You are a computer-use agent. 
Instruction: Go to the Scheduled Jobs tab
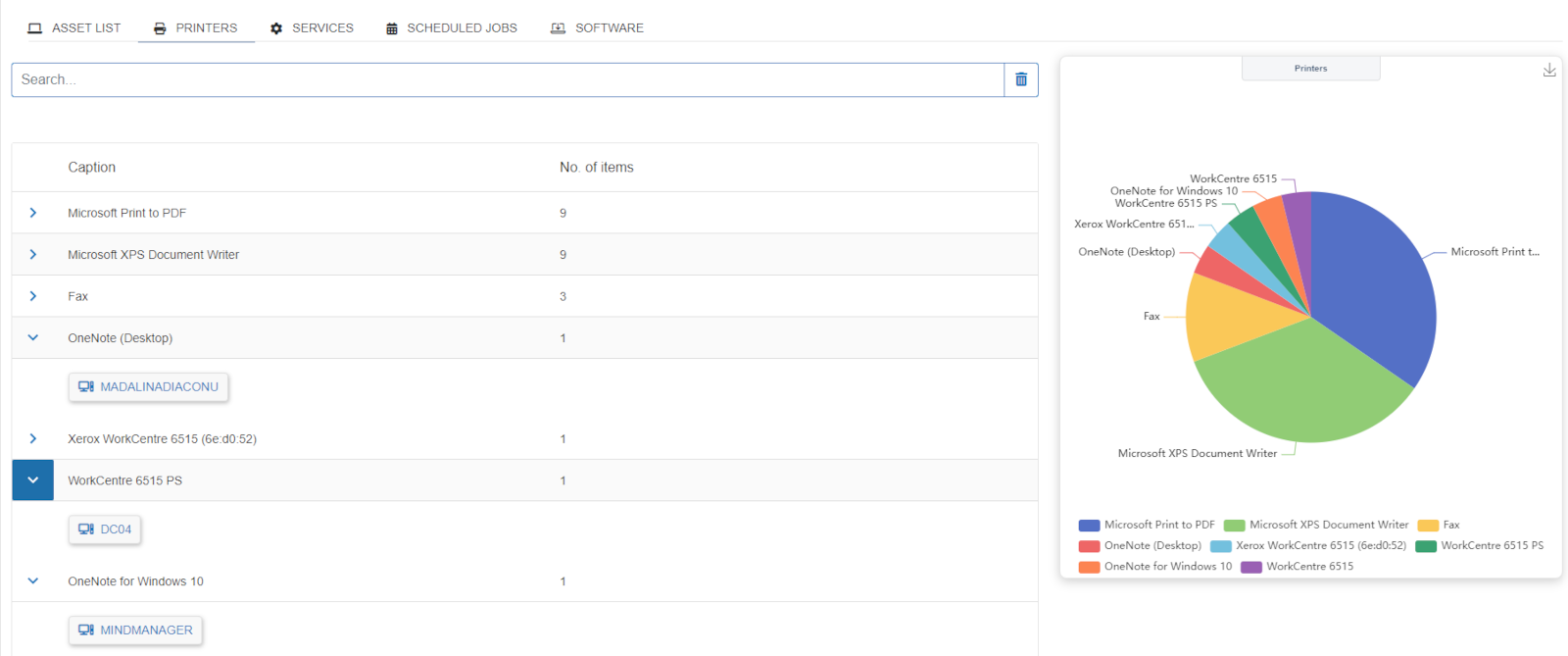452,28
